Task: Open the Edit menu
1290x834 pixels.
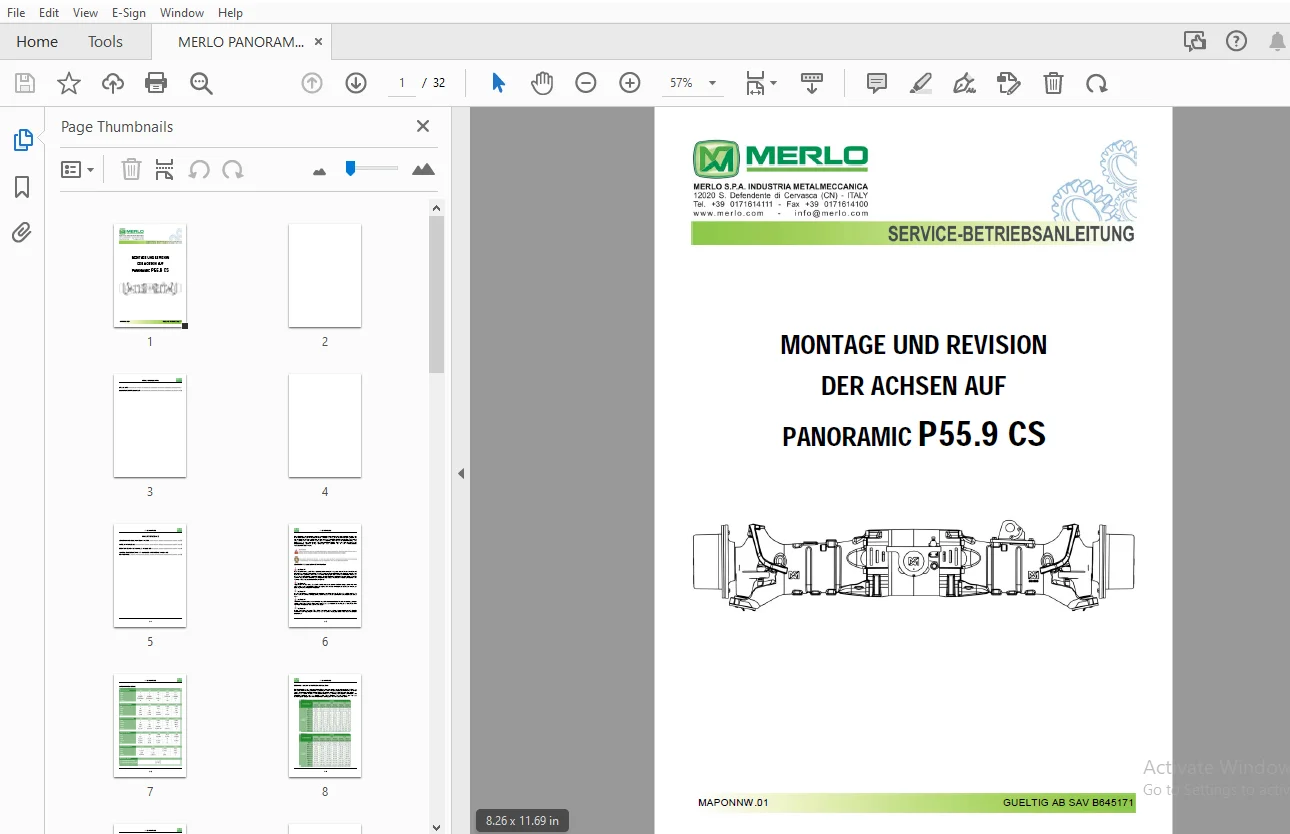Action: coord(49,13)
